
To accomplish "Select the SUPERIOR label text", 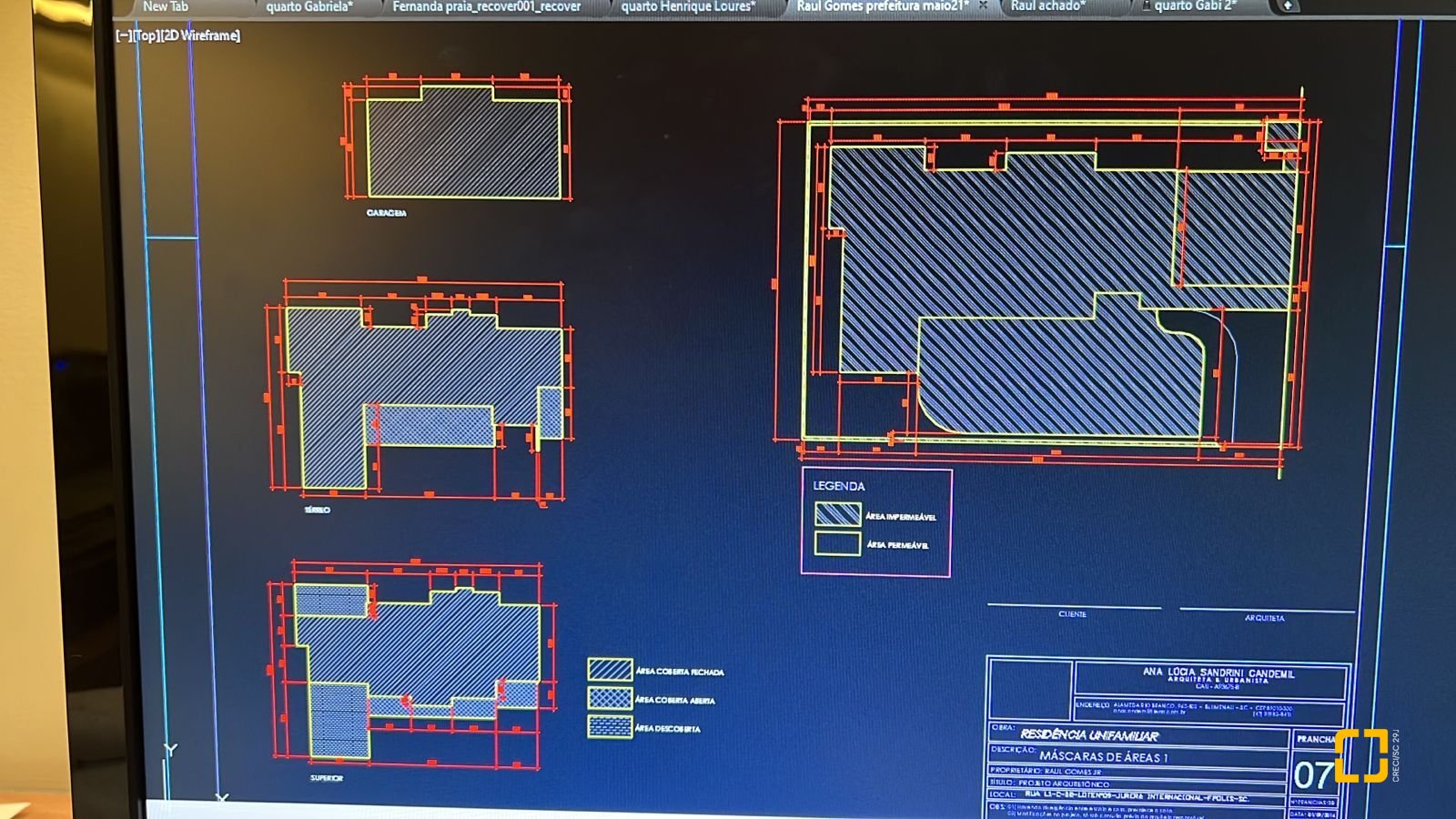I will coord(327,779).
